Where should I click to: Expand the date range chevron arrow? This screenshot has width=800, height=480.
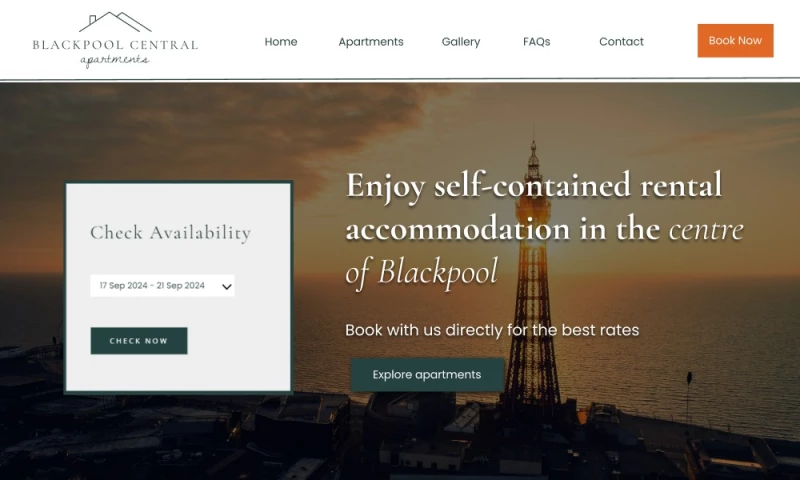227,287
